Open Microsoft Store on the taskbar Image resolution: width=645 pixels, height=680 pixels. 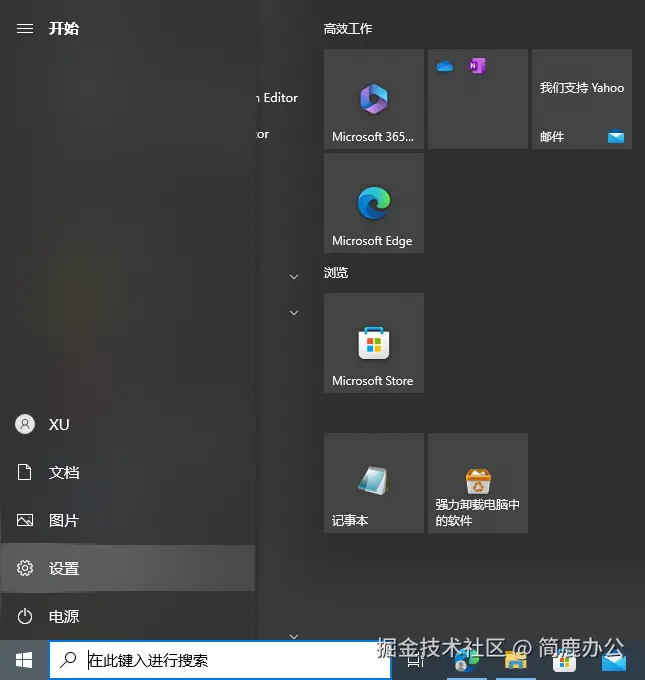(x=564, y=662)
